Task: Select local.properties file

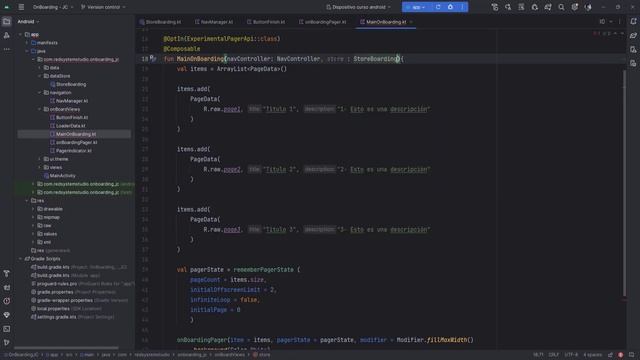Action: click(x=53, y=309)
